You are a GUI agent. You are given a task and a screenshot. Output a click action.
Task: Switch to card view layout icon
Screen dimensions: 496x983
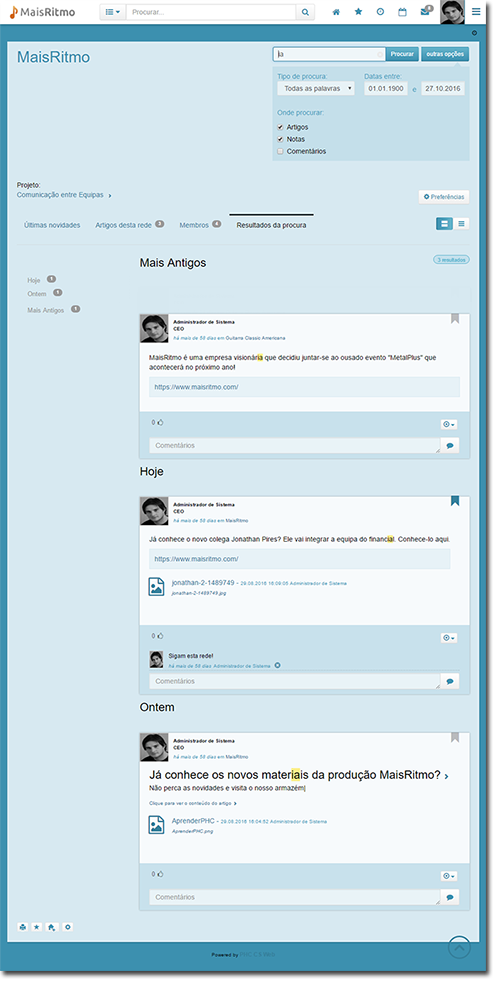(444, 223)
